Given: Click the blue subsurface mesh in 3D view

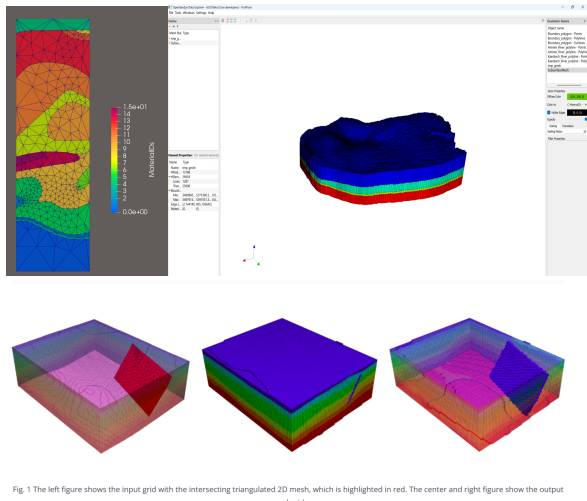Looking at the screenshot, I should (383, 158).
